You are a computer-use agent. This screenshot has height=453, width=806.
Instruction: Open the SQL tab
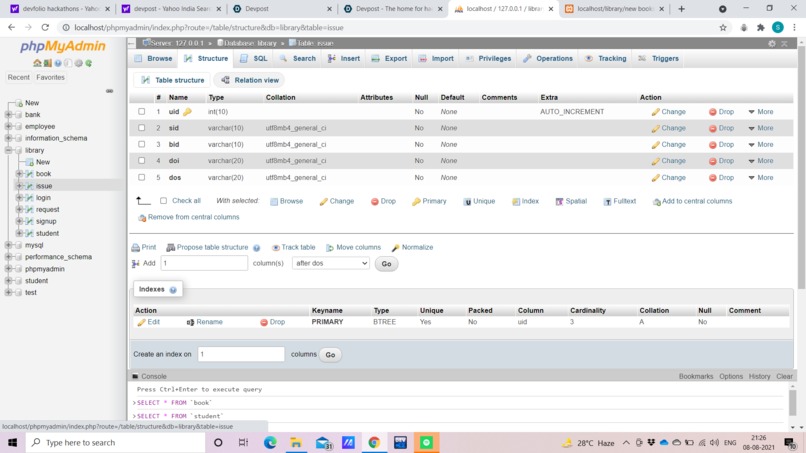pos(254,59)
